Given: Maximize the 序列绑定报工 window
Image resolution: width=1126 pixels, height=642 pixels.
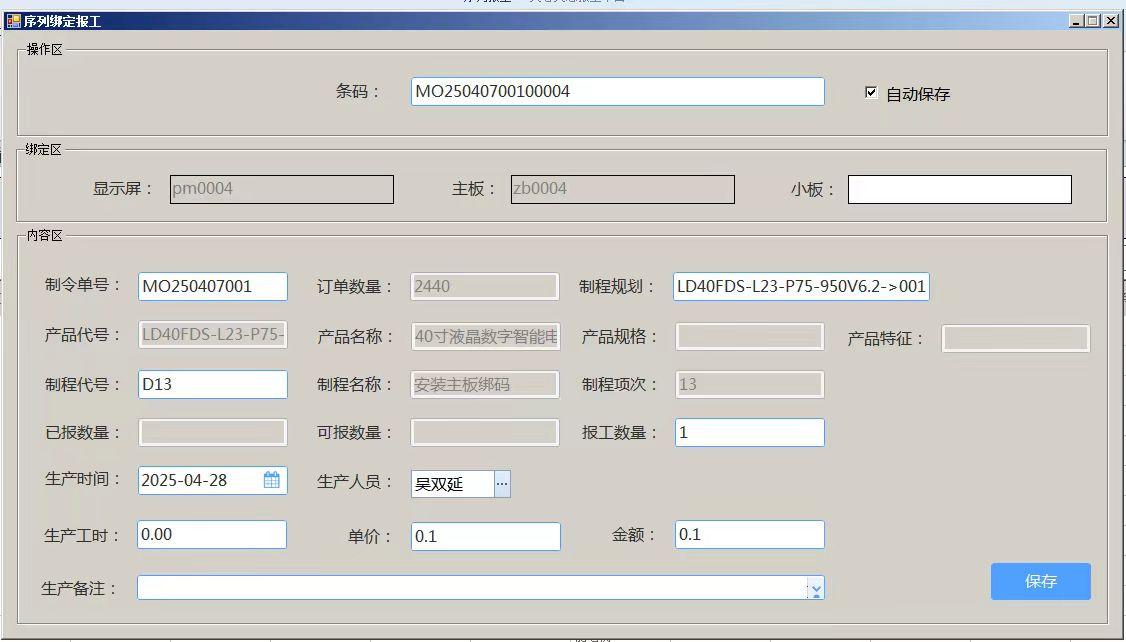Looking at the screenshot, I should [1092, 20].
